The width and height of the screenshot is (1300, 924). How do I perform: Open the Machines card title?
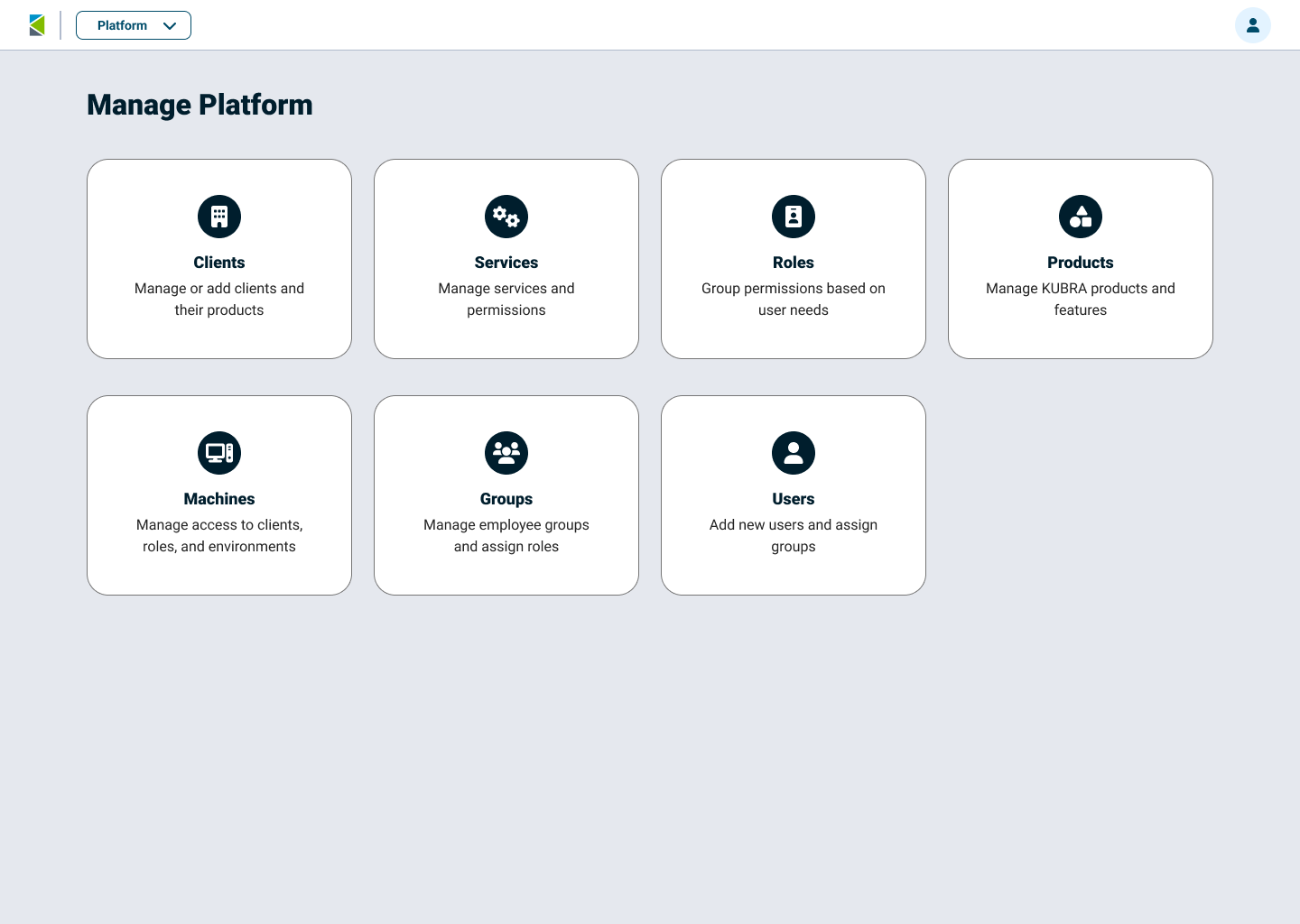[219, 499]
